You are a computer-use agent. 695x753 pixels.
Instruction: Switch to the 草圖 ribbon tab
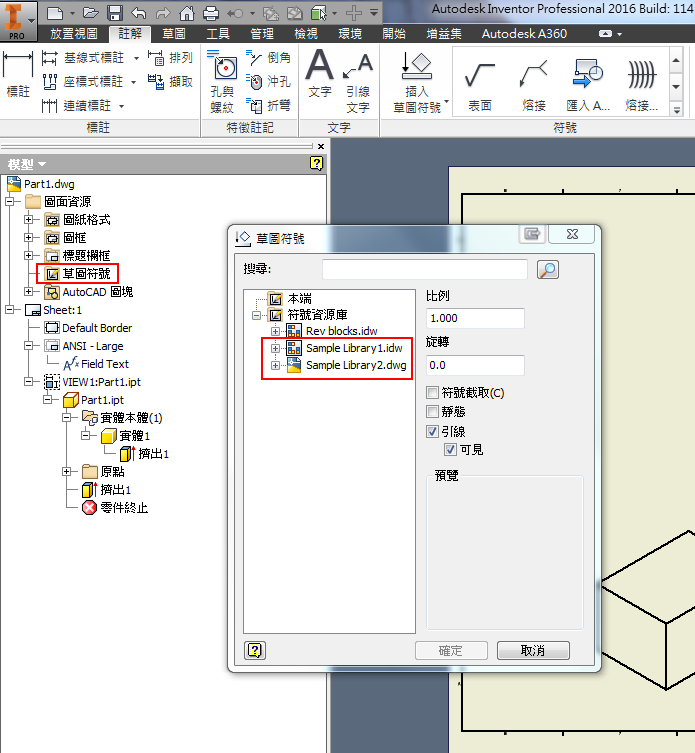click(x=174, y=34)
